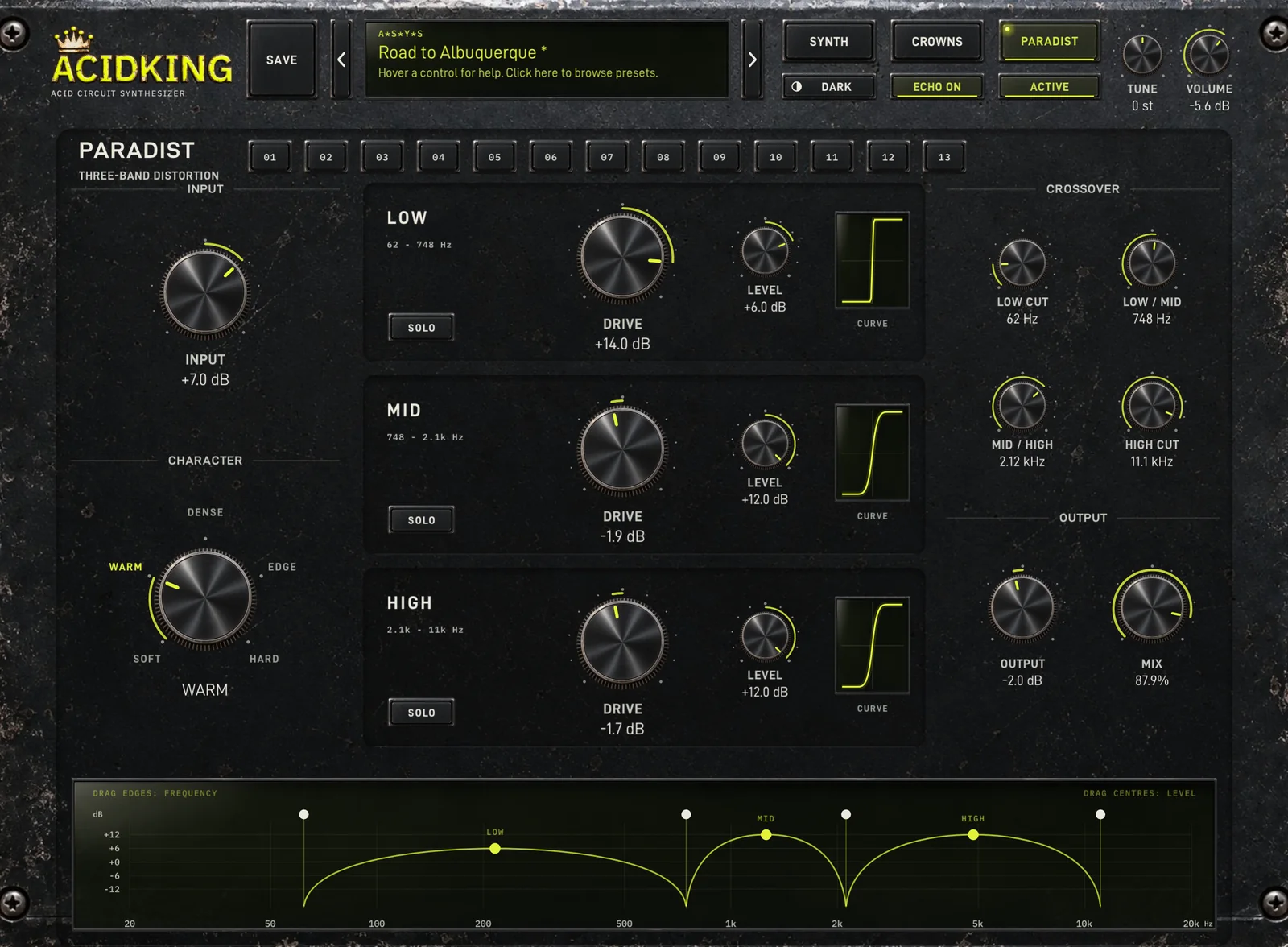Screen dimensions: 1288x947
Task: Click the Low band Drive knob
Action: (x=622, y=257)
